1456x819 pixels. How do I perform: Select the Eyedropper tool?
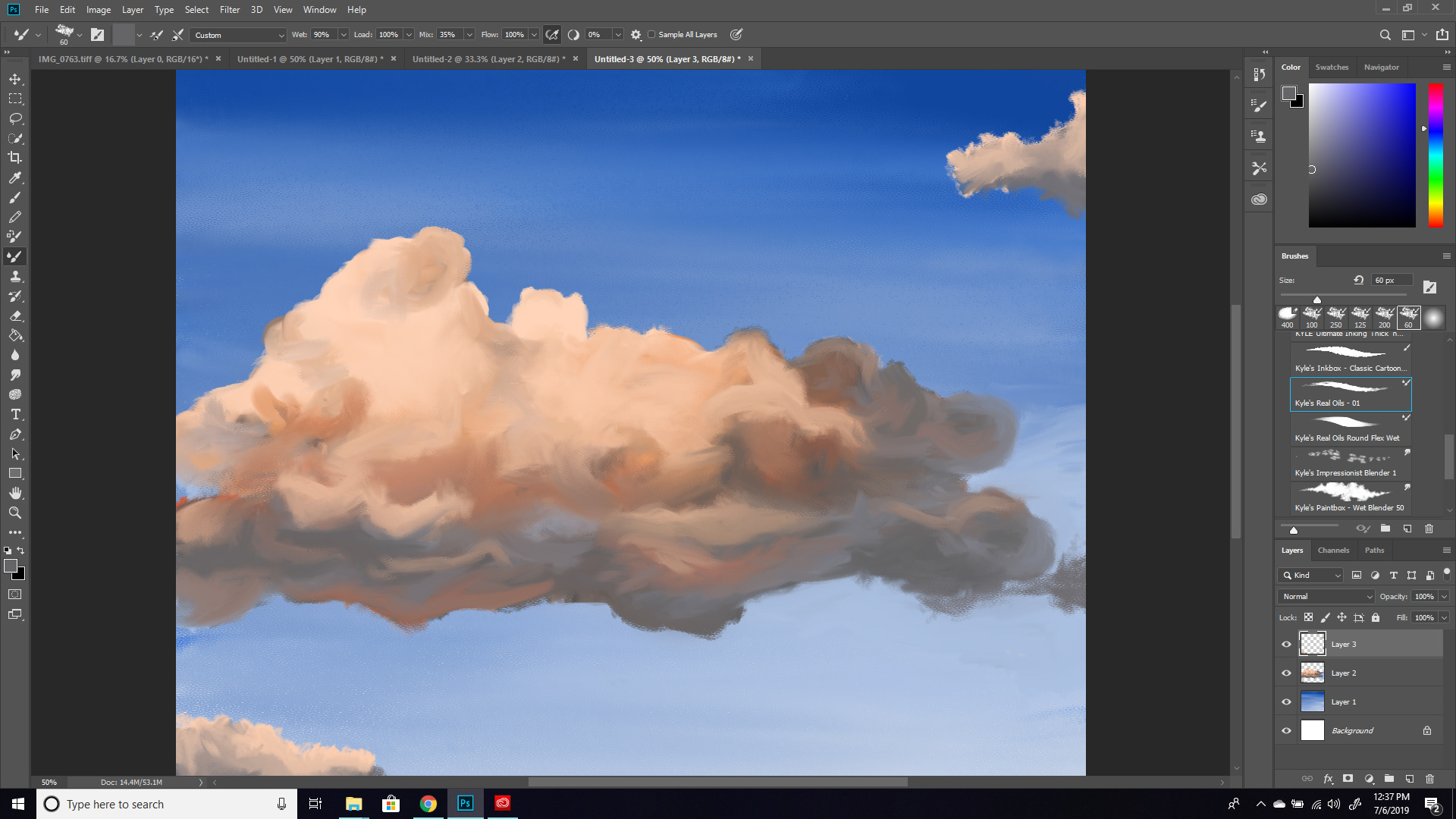[x=15, y=177]
